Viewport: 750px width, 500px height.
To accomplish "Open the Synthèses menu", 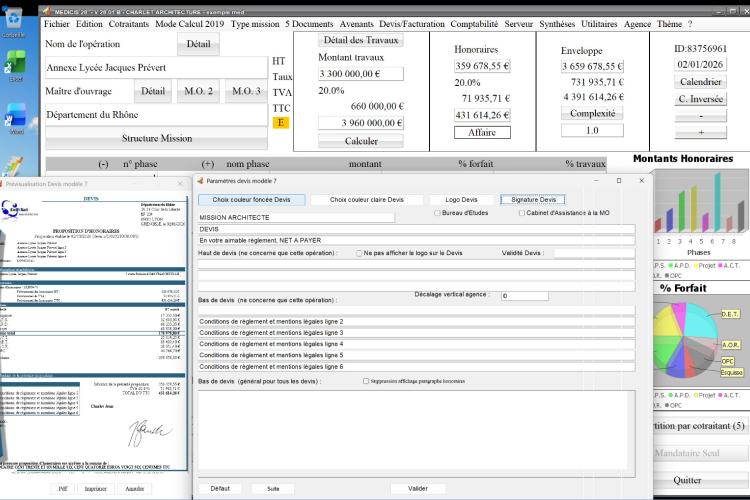I will (x=557, y=24).
